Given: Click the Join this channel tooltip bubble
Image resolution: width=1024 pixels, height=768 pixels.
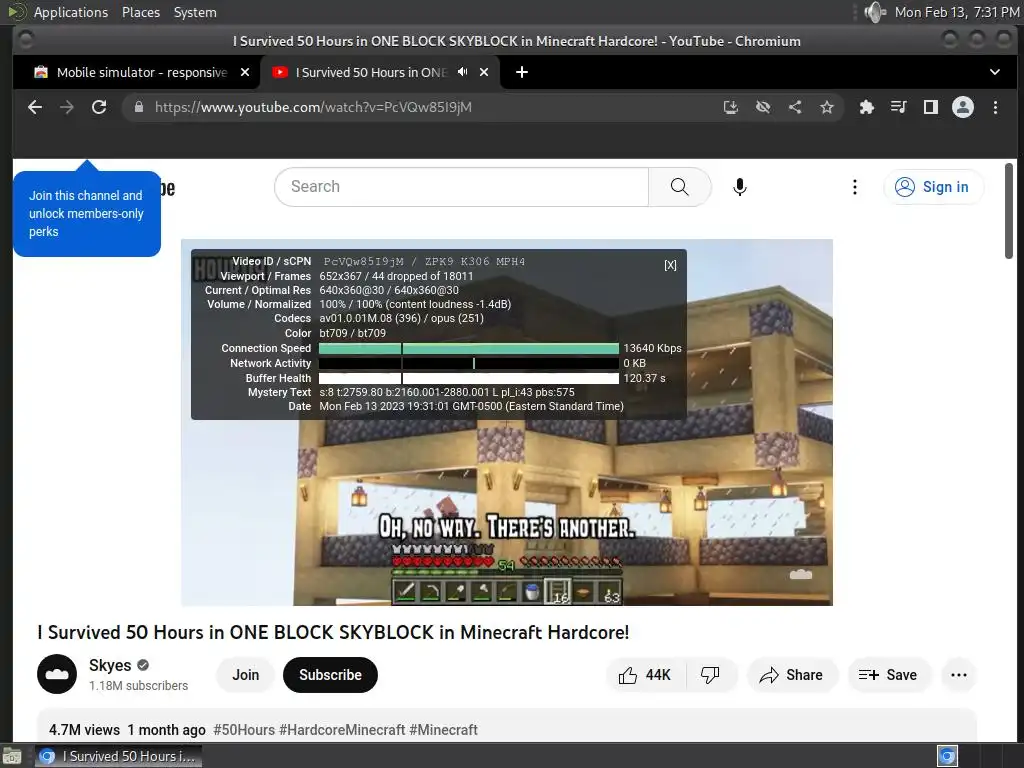Looking at the screenshot, I should [86, 214].
